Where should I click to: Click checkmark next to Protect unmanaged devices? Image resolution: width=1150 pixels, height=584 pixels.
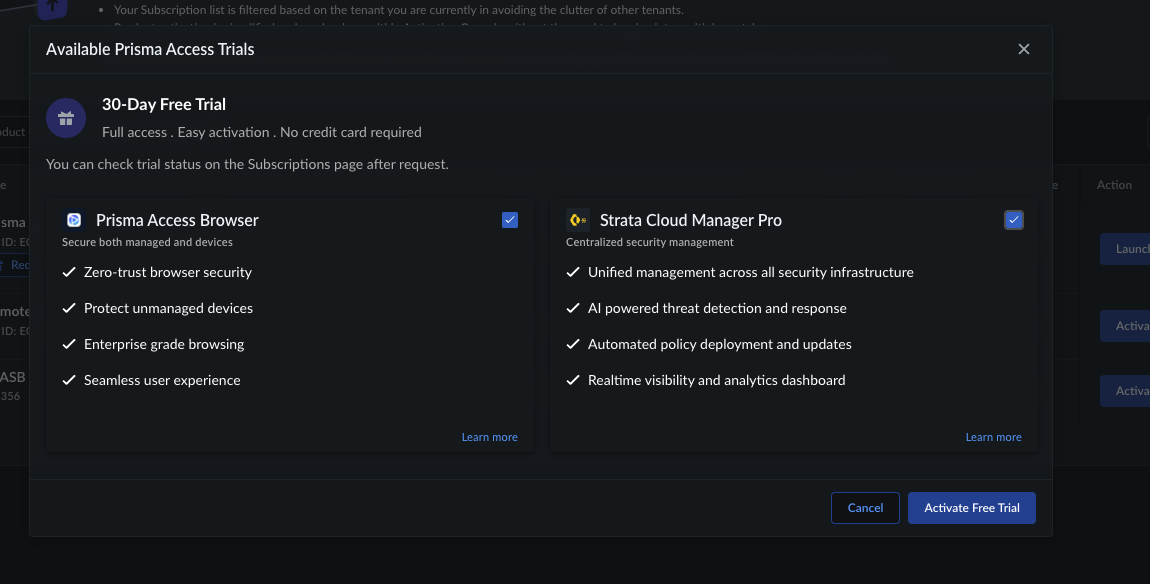click(69, 308)
